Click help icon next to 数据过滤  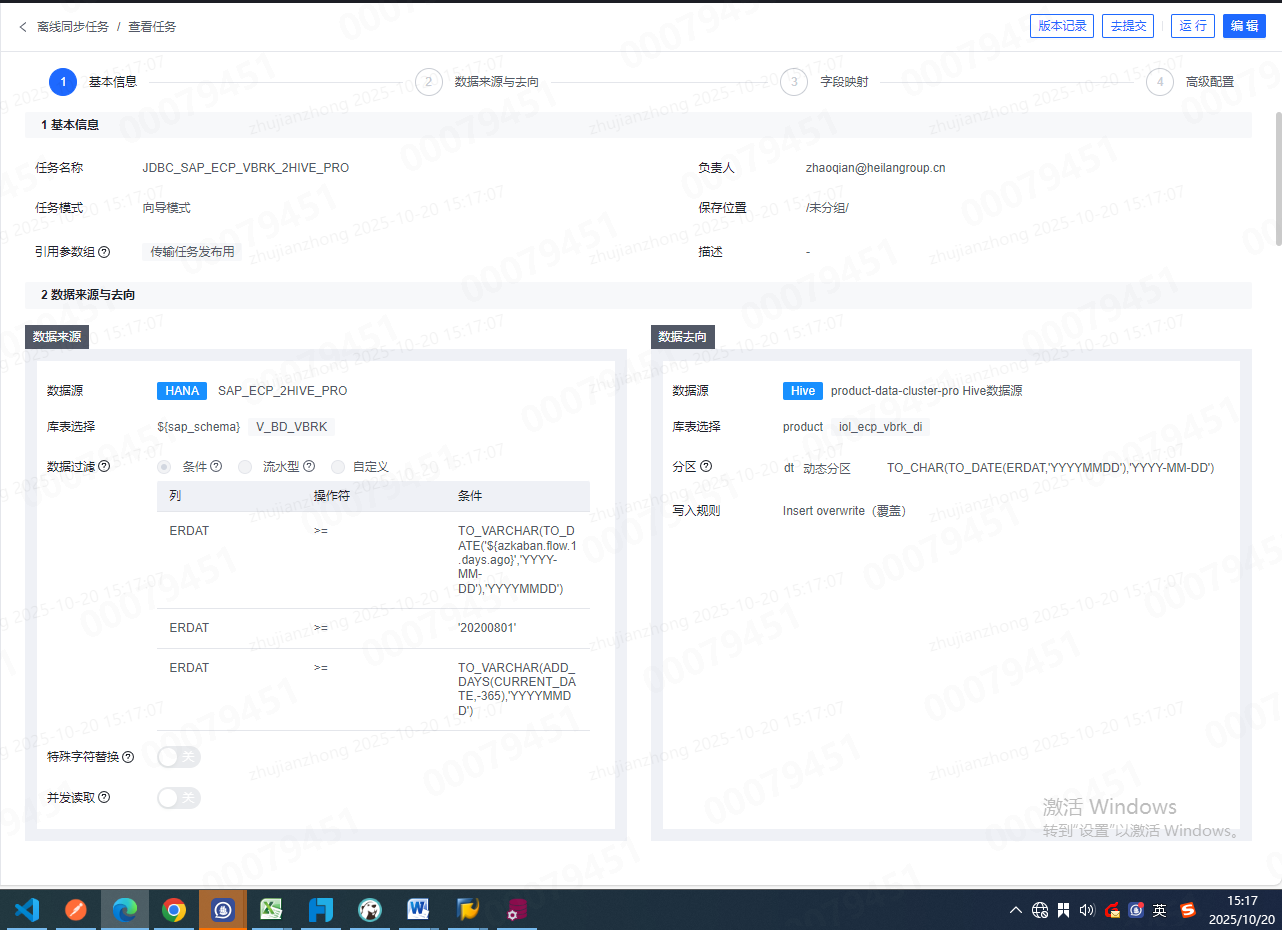point(104,466)
